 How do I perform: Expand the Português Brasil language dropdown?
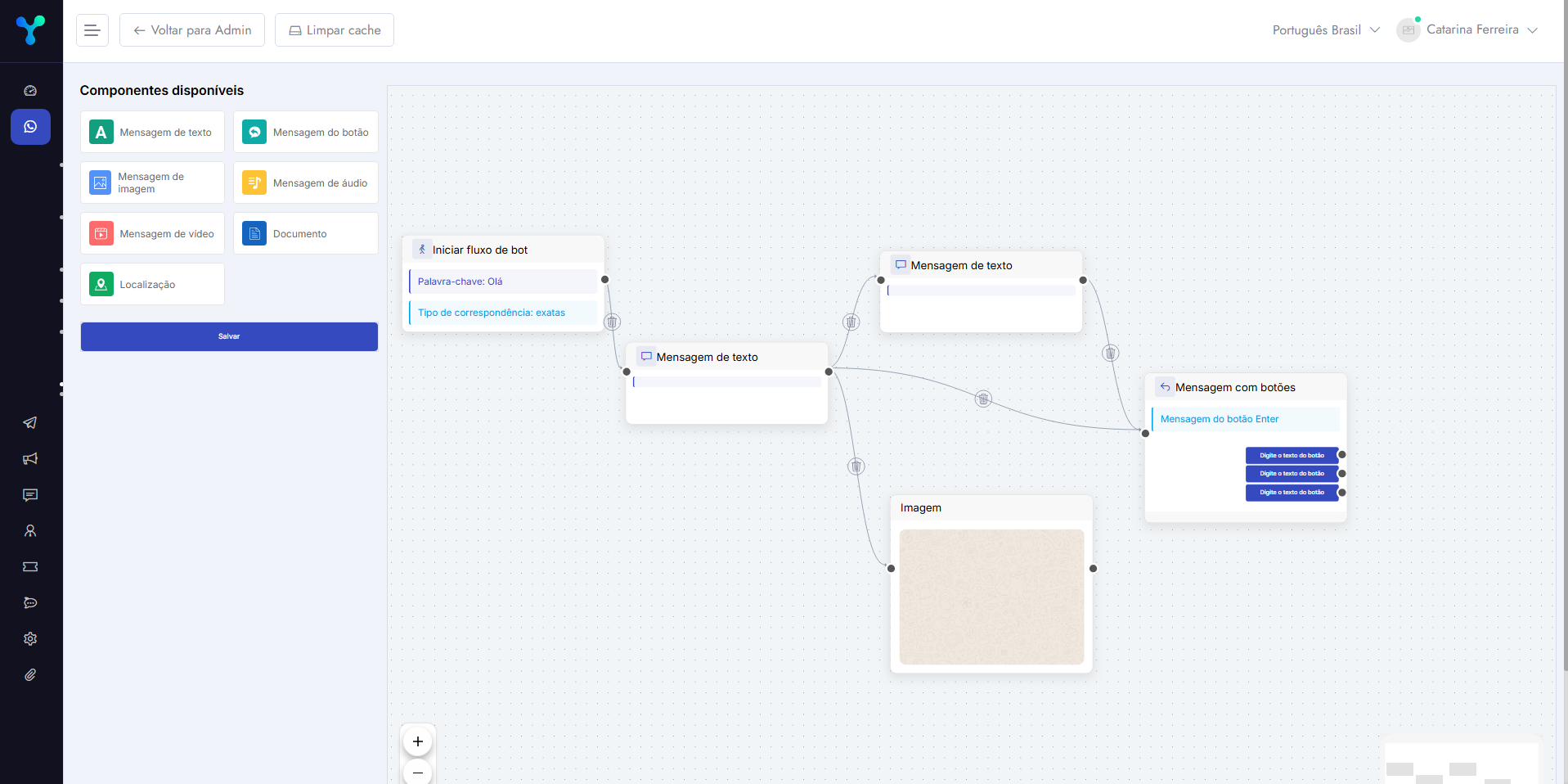pyautogui.click(x=1325, y=30)
